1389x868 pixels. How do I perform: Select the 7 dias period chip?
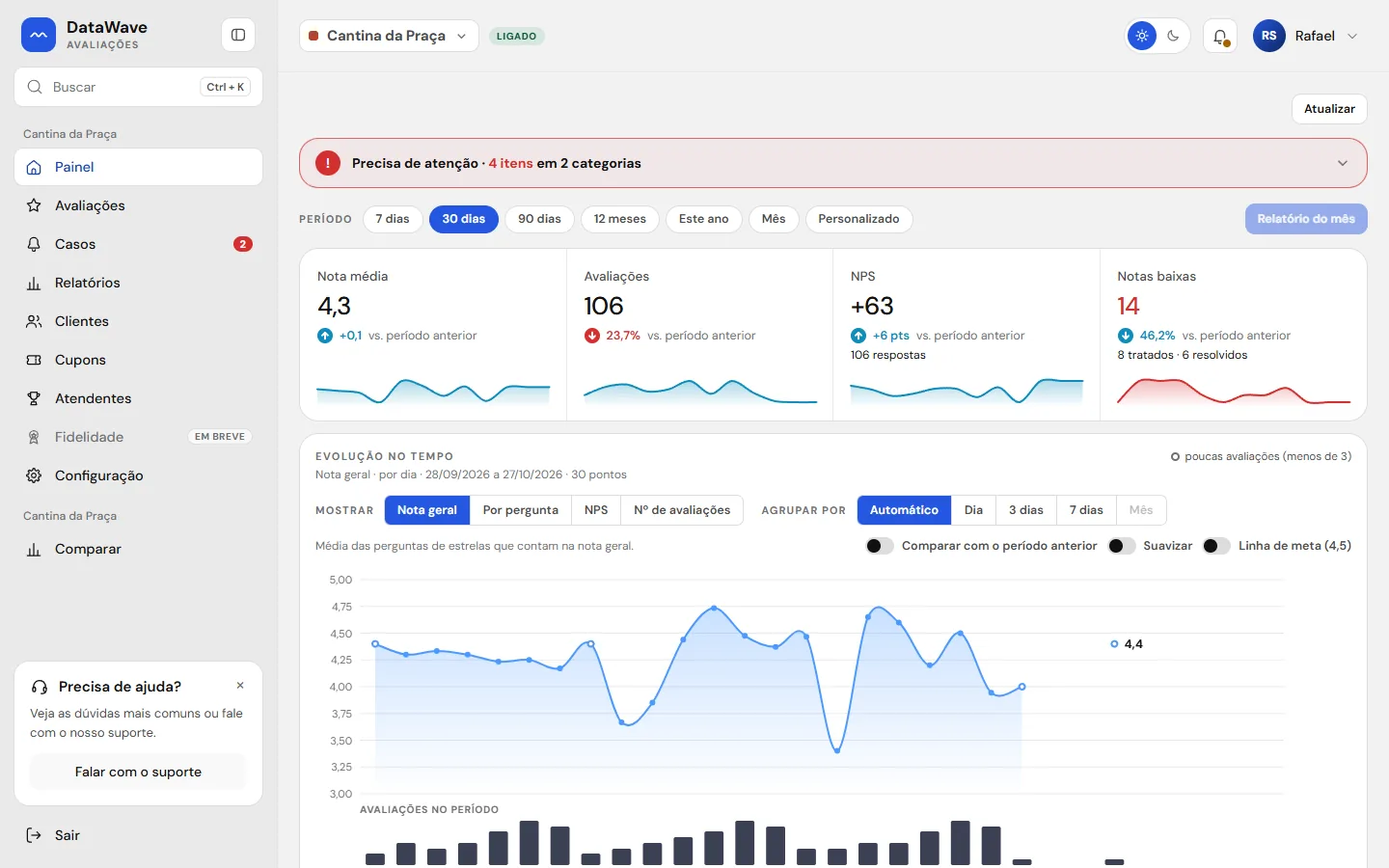coord(393,219)
